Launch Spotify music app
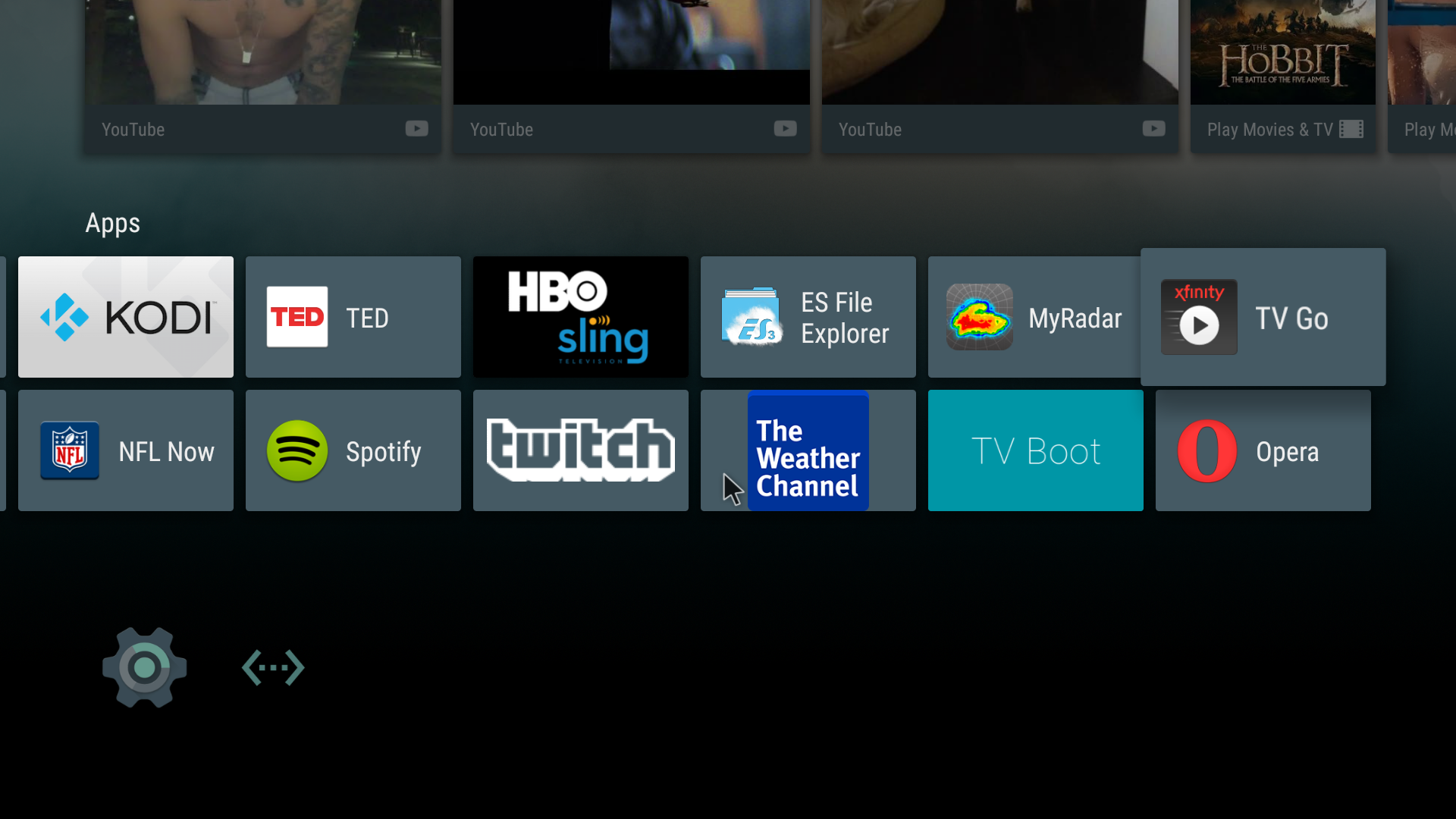 click(353, 450)
